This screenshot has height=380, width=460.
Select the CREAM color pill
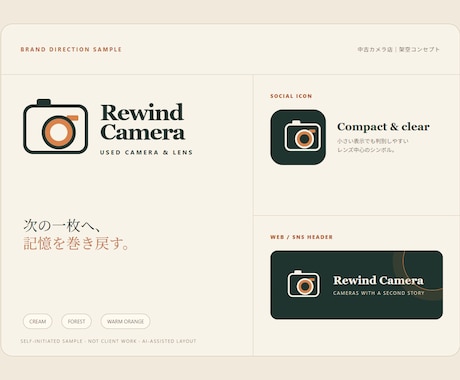click(38, 321)
